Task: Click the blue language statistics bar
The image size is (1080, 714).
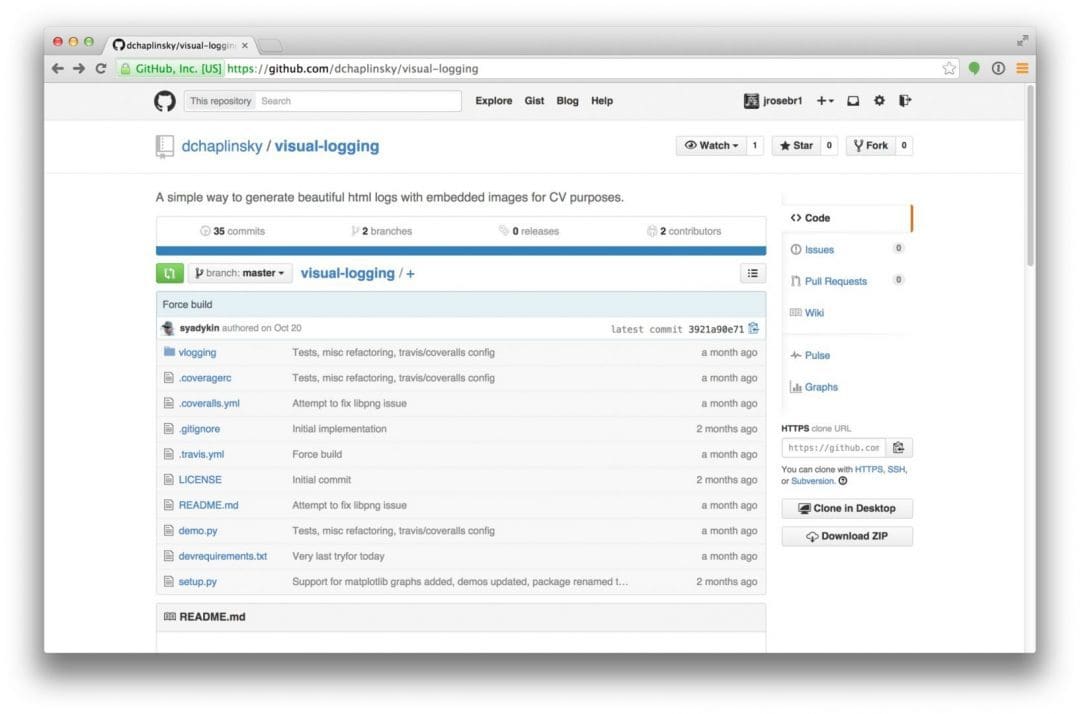Action: 461,251
